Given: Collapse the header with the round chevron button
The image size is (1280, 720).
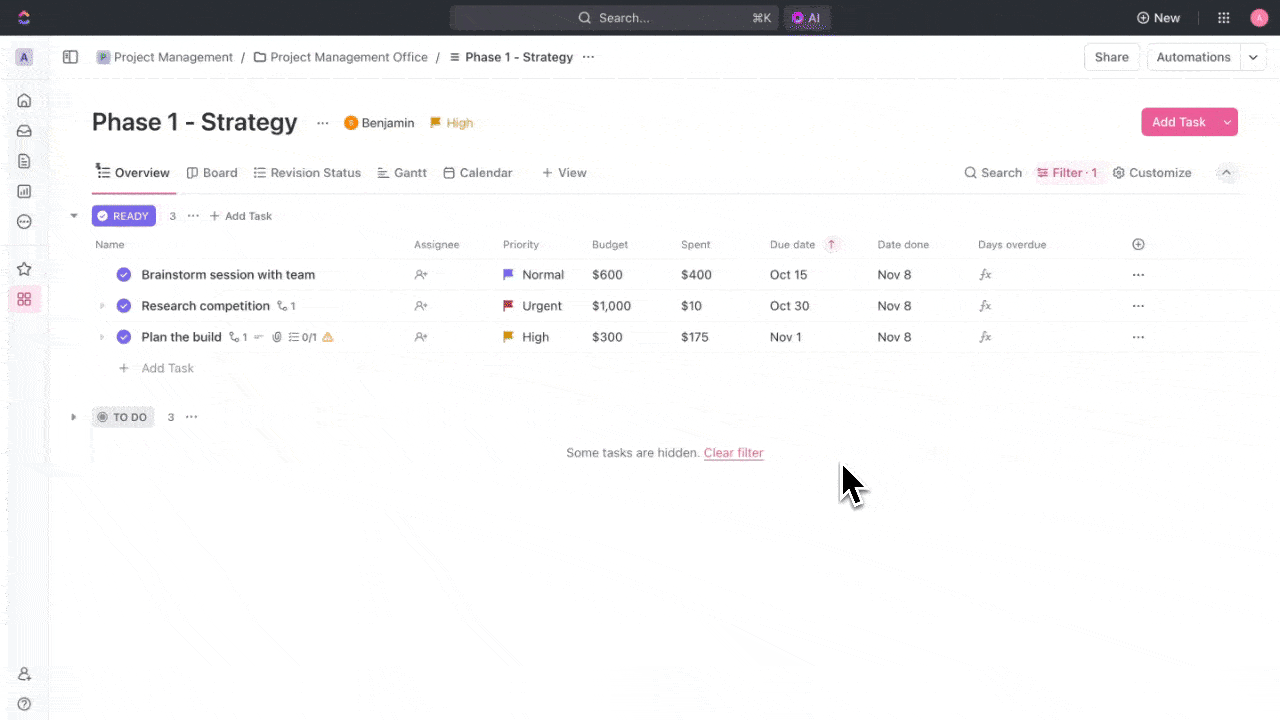Looking at the screenshot, I should click(x=1227, y=173).
